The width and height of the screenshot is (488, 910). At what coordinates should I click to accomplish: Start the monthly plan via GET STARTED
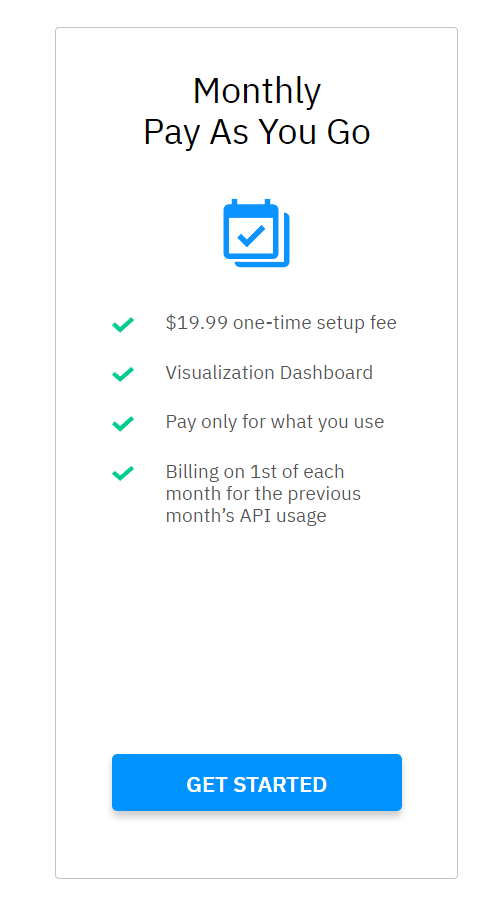(x=256, y=782)
